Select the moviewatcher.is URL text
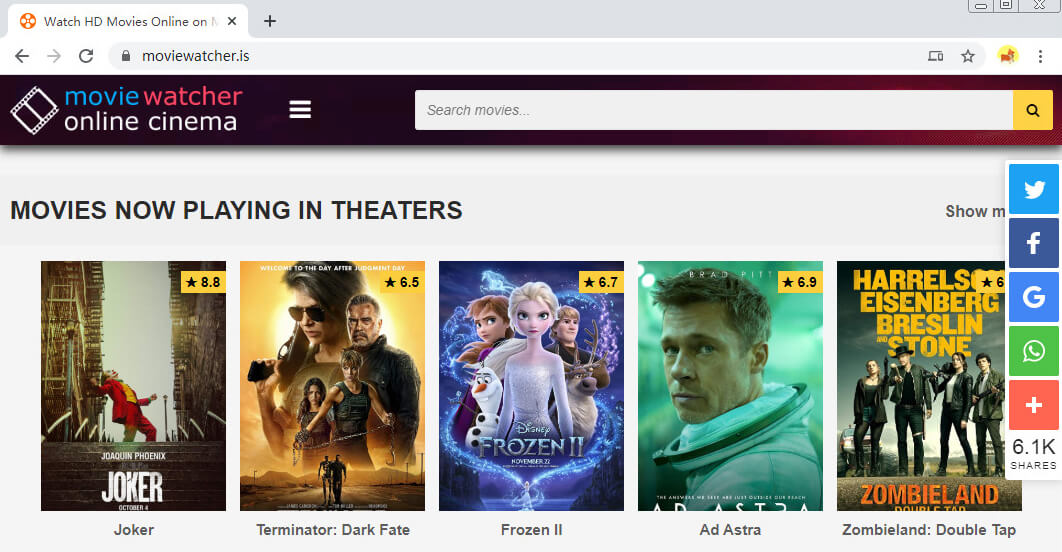 point(196,56)
